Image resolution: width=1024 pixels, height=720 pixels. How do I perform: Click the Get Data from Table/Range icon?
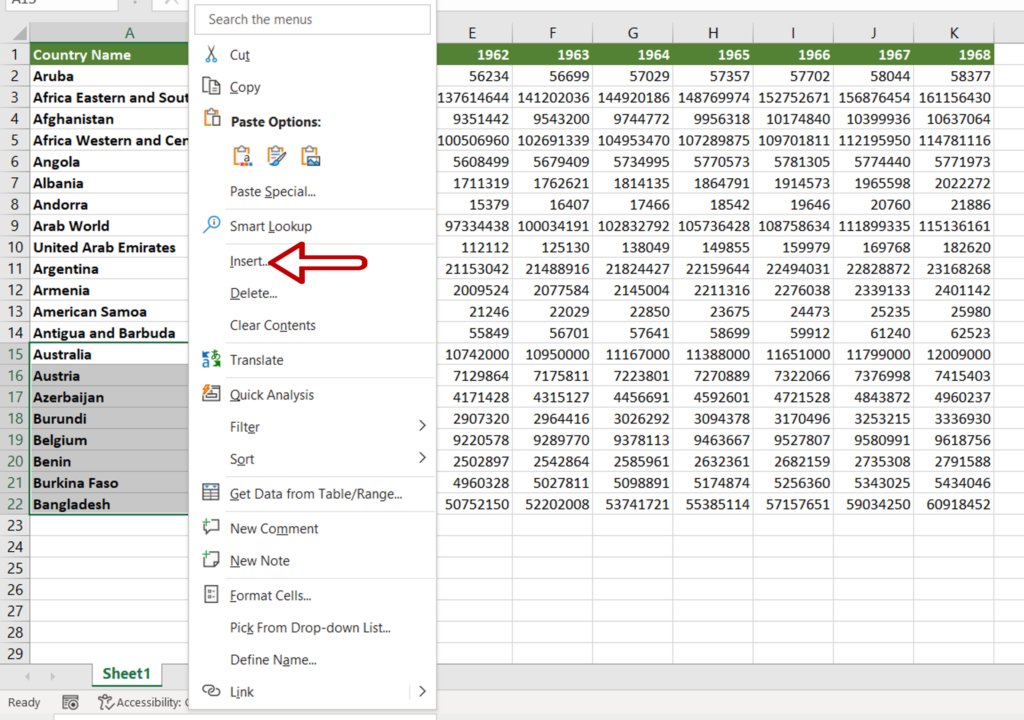click(213, 494)
